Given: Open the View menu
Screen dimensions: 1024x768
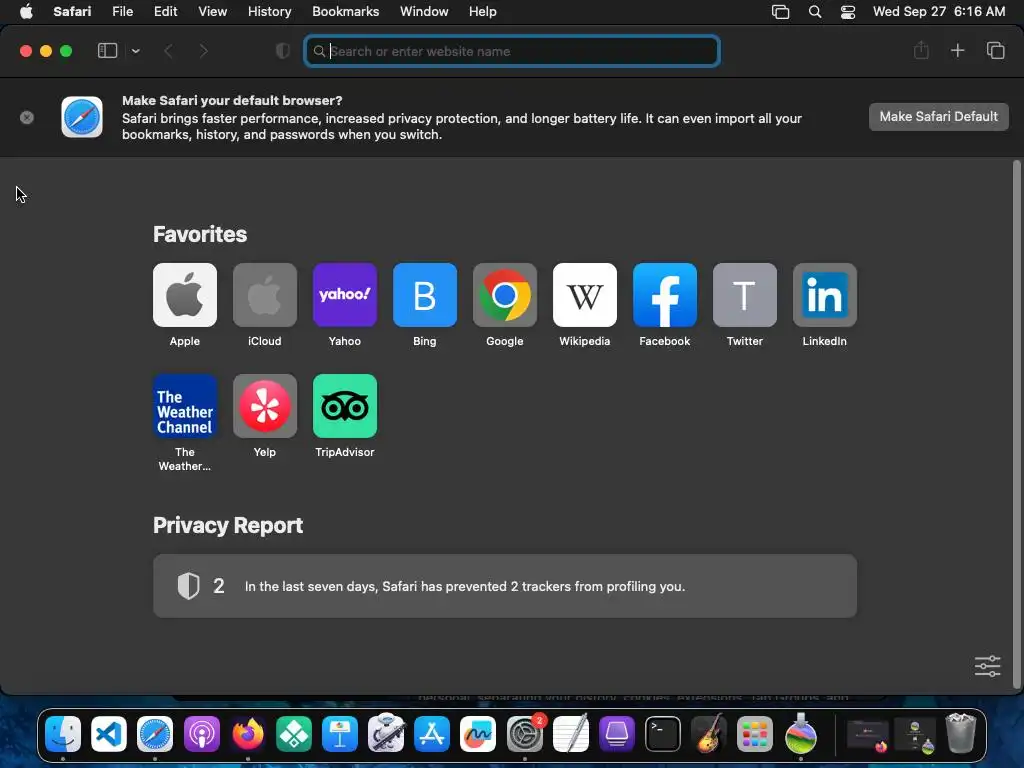Looking at the screenshot, I should [x=212, y=11].
